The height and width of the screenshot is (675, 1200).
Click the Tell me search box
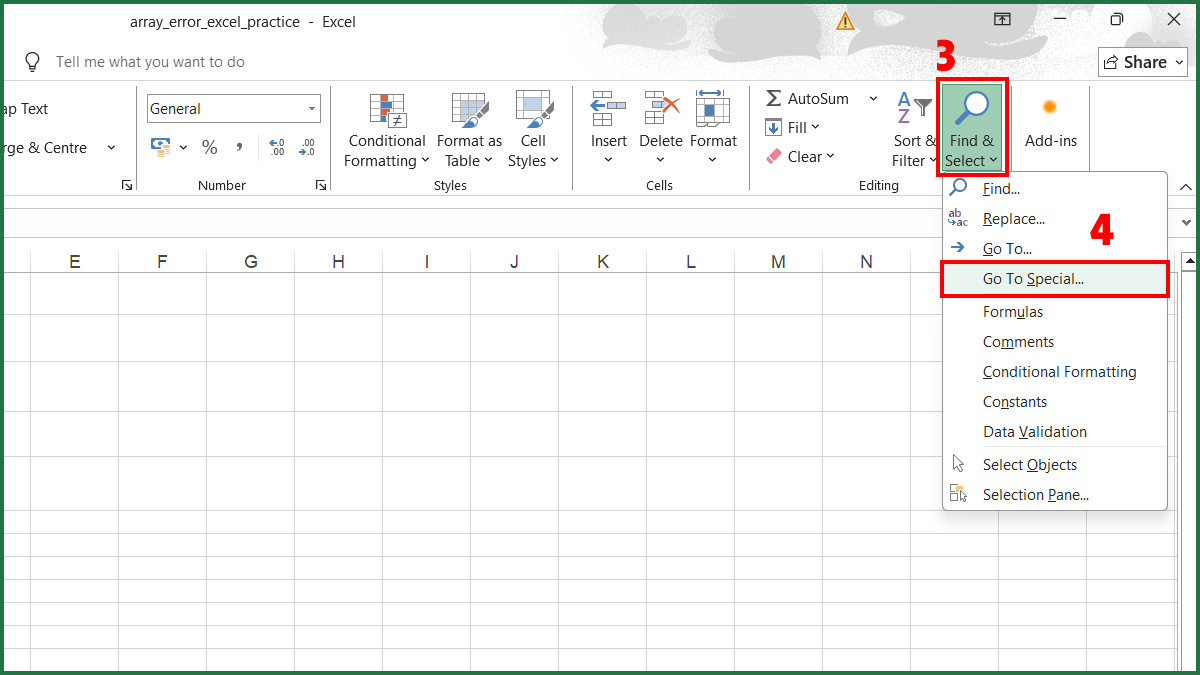point(150,62)
